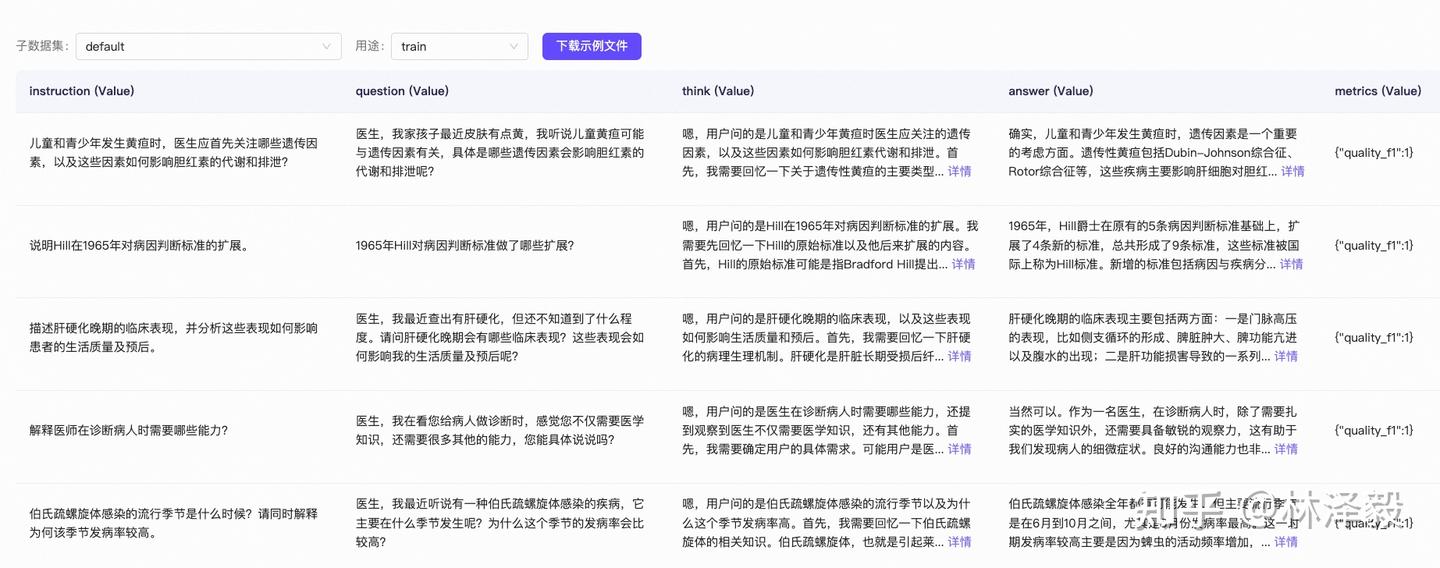
Task: Open the 子数据集 default dropdown
Action: (208, 46)
